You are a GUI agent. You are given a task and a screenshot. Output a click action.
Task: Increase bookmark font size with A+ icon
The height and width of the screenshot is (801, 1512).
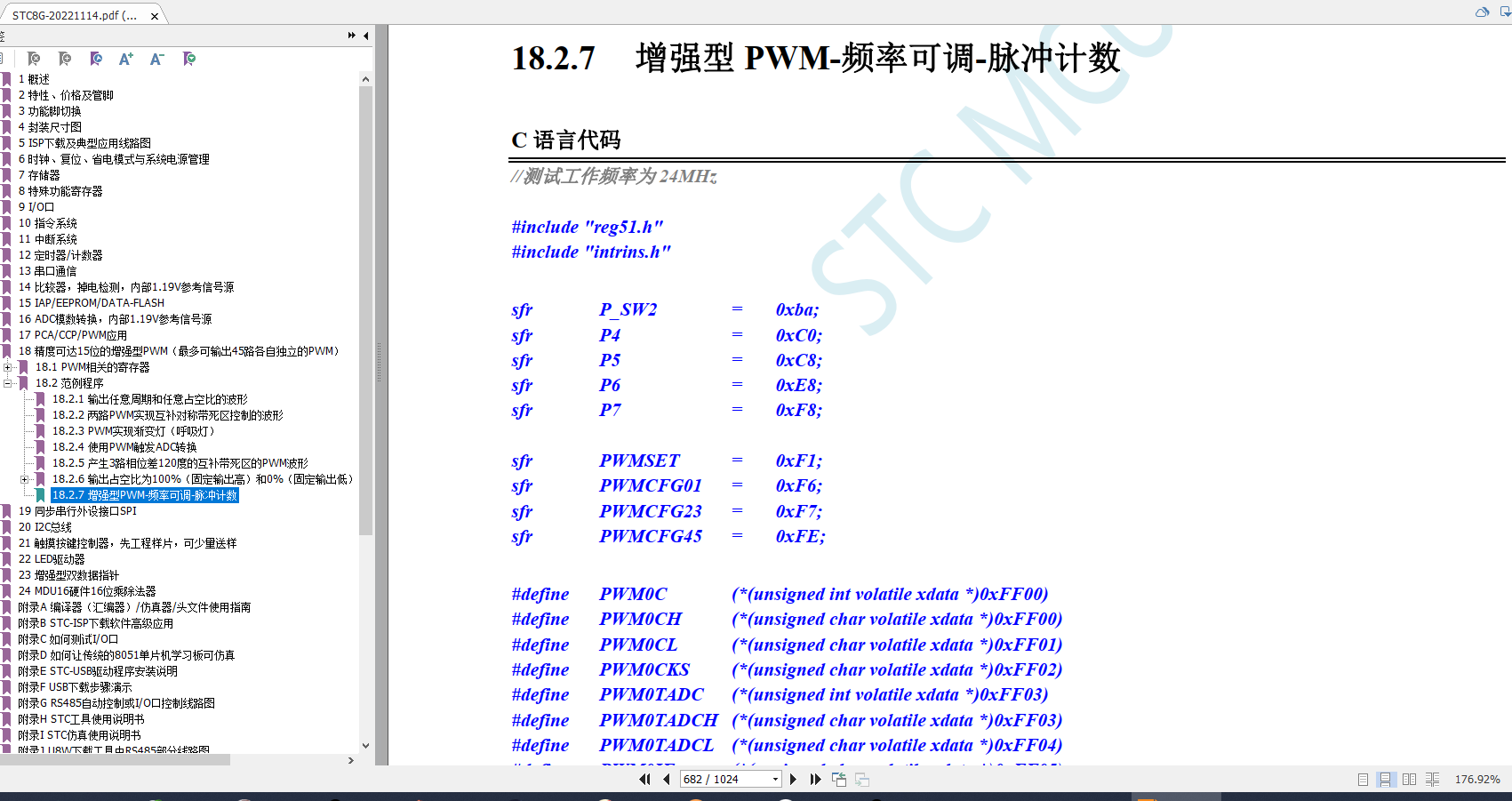pos(126,59)
